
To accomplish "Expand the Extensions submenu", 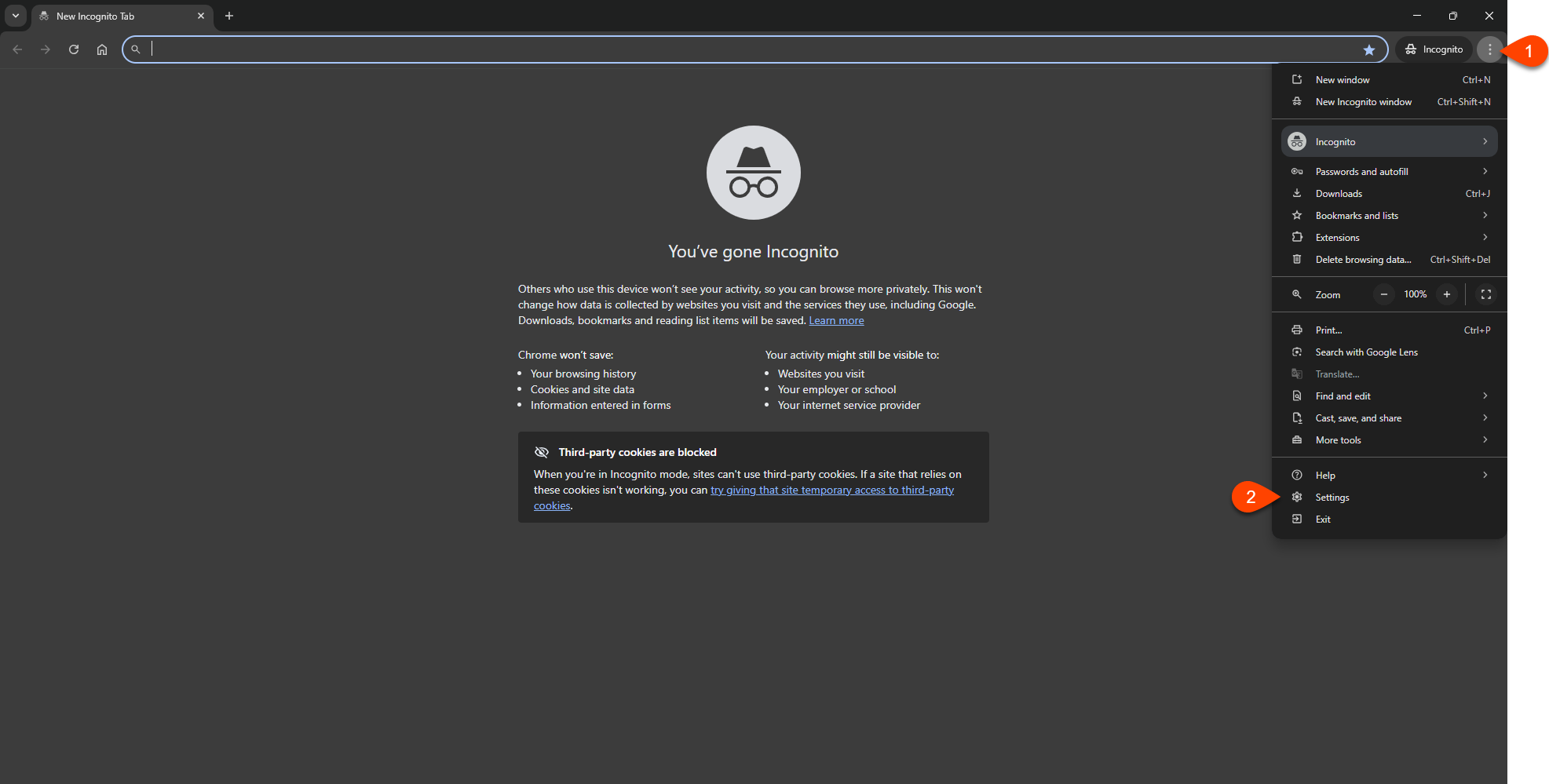I will click(x=1389, y=238).
